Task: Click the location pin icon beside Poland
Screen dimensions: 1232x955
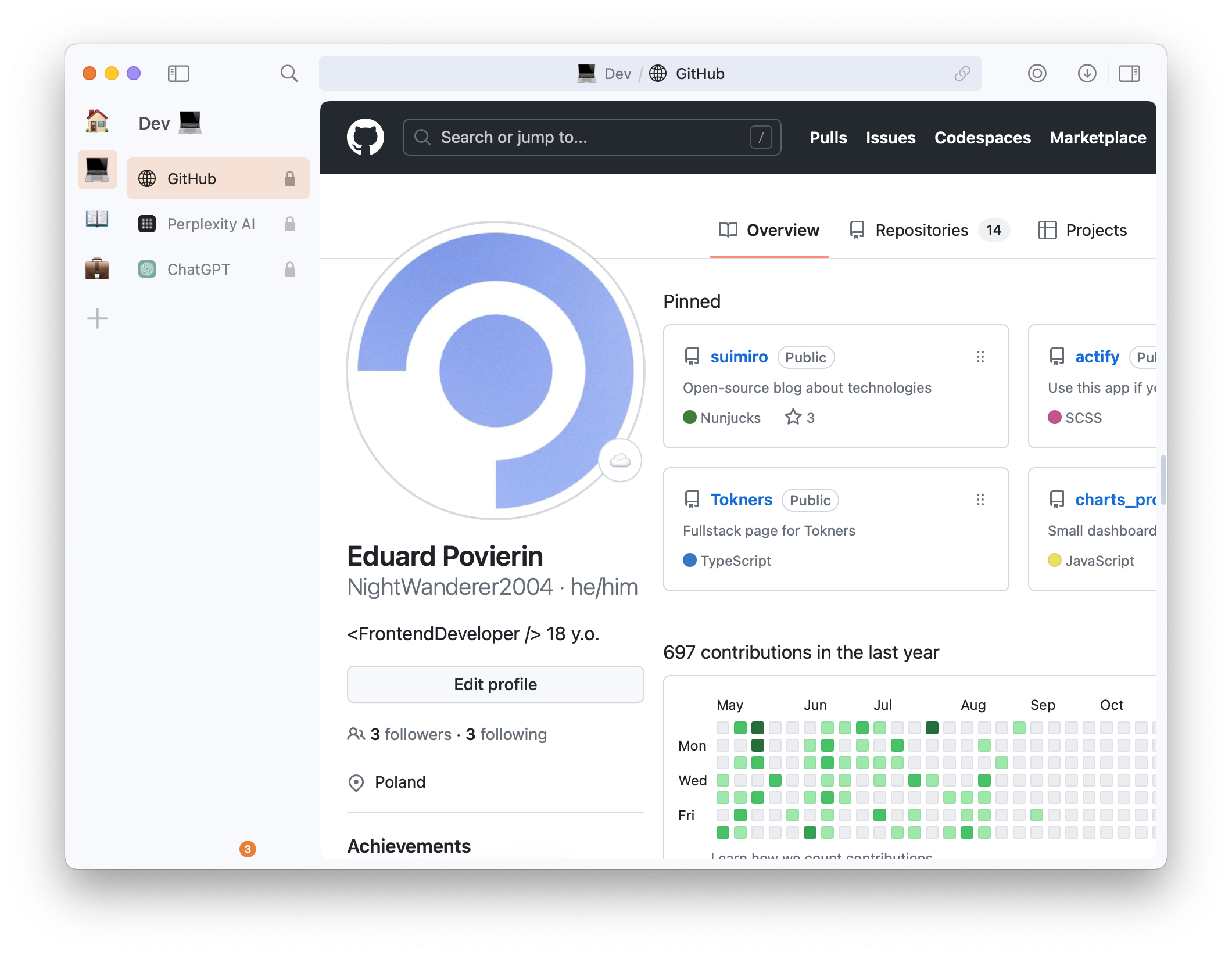Action: pyautogui.click(x=356, y=783)
